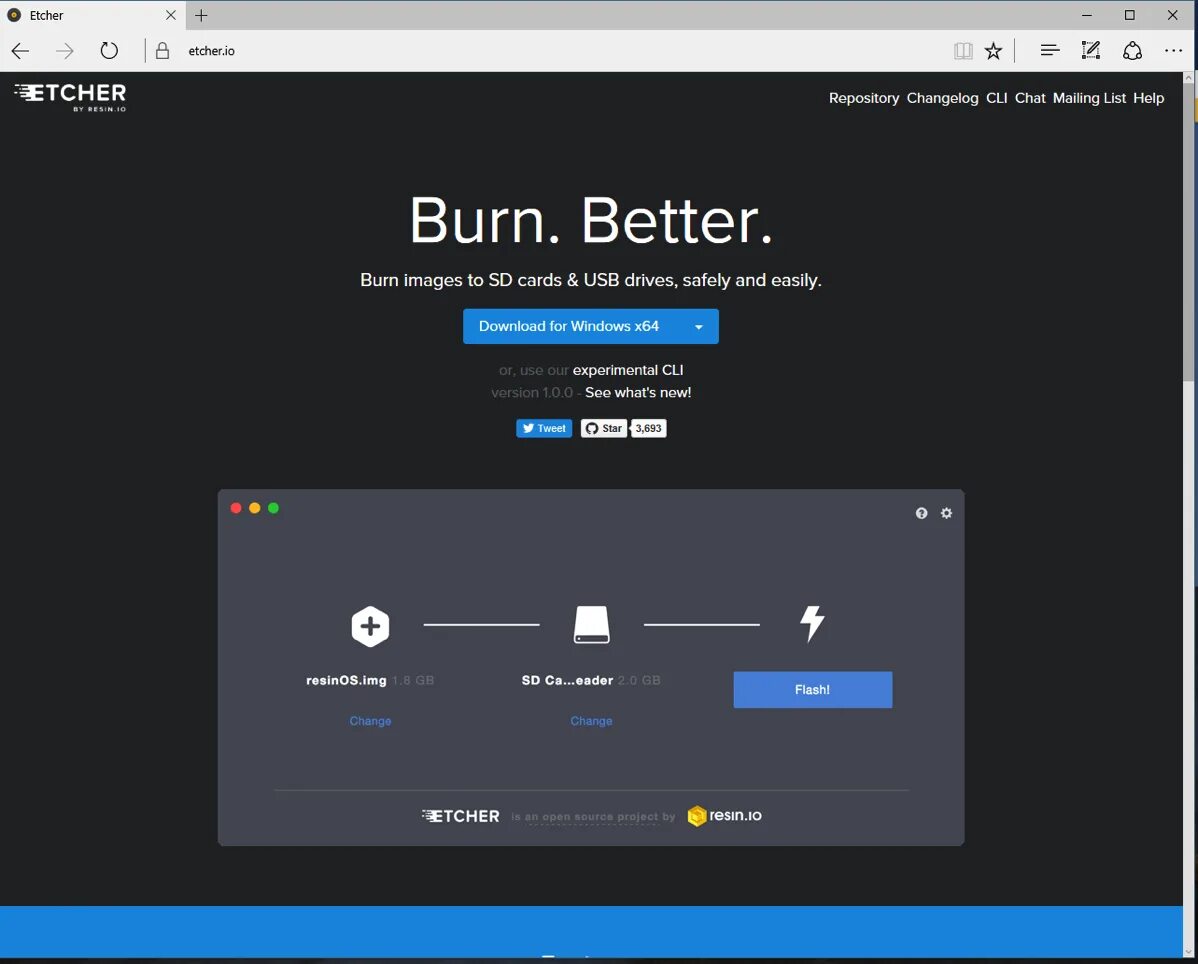
Task: Click the 3,693 star count
Action: click(648, 429)
